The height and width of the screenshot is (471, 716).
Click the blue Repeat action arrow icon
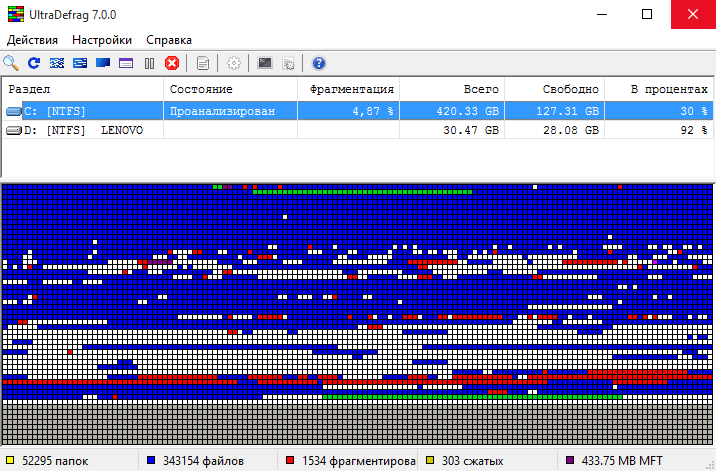34,63
